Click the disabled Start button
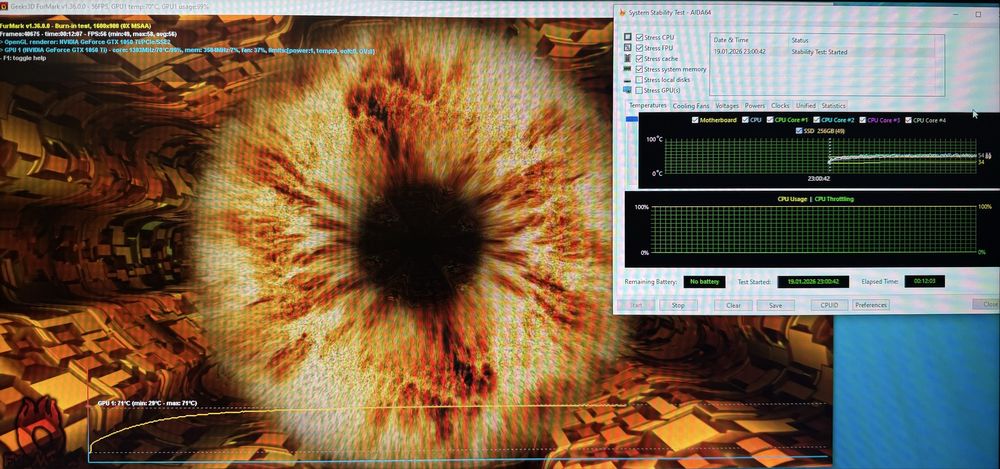The height and width of the screenshot is (469, 1000). pos(636,305)
